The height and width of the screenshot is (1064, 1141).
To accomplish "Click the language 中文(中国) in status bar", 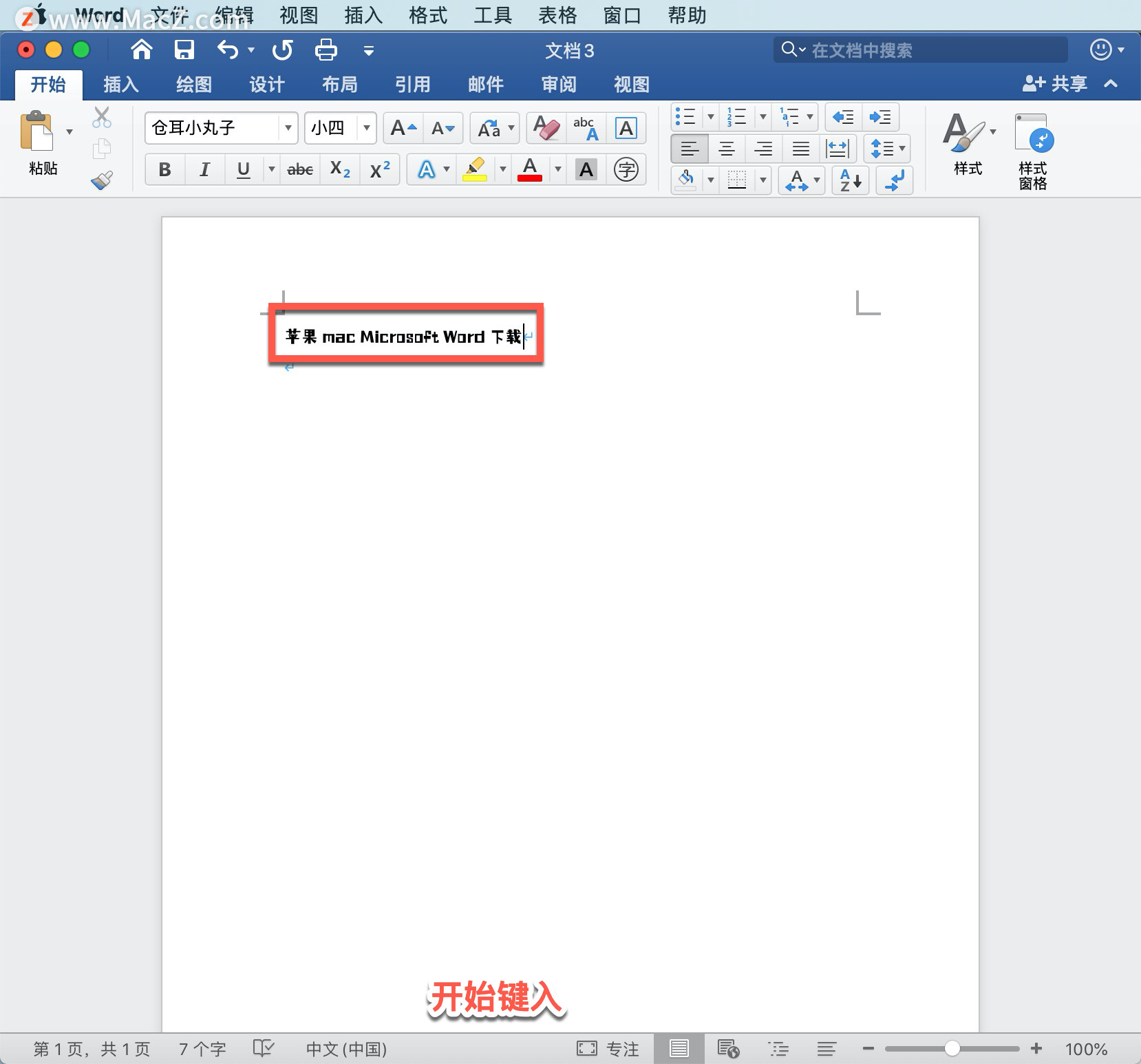I will click(346, 1048).
